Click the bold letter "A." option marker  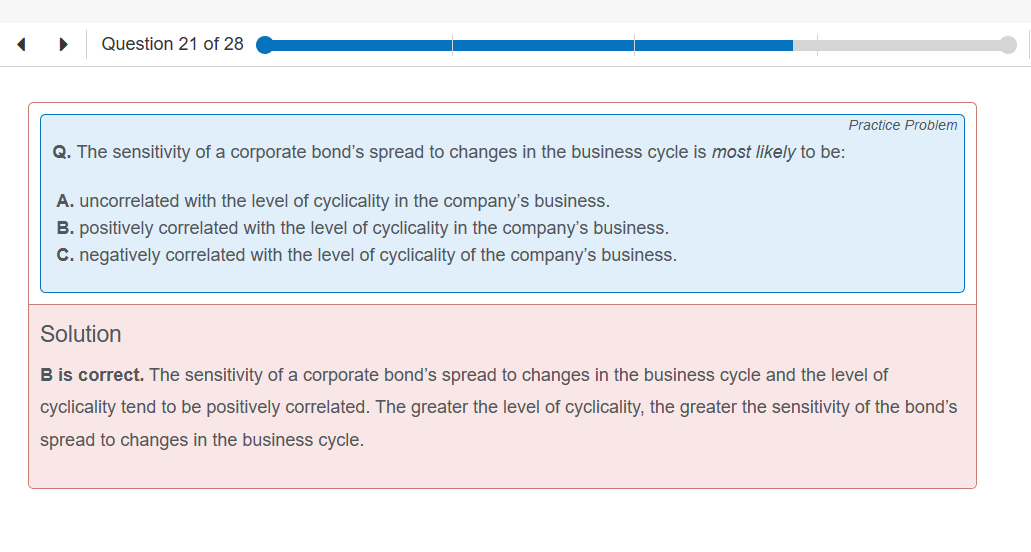(66, 201)
